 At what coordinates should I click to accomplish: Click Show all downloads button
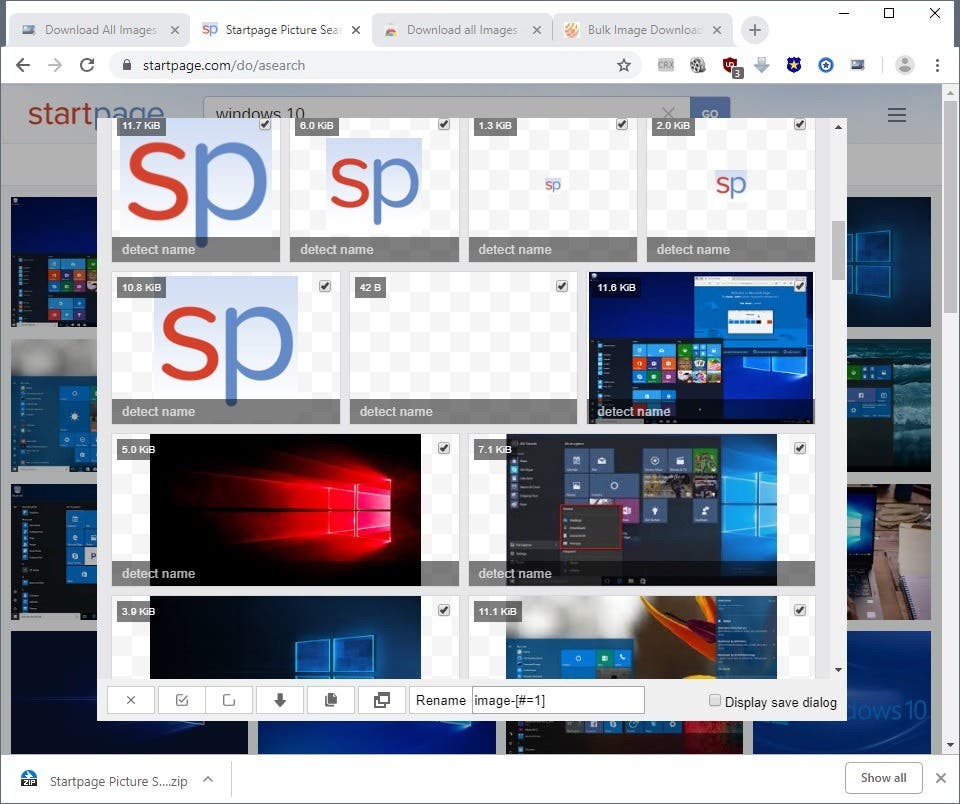pos(883,778)
